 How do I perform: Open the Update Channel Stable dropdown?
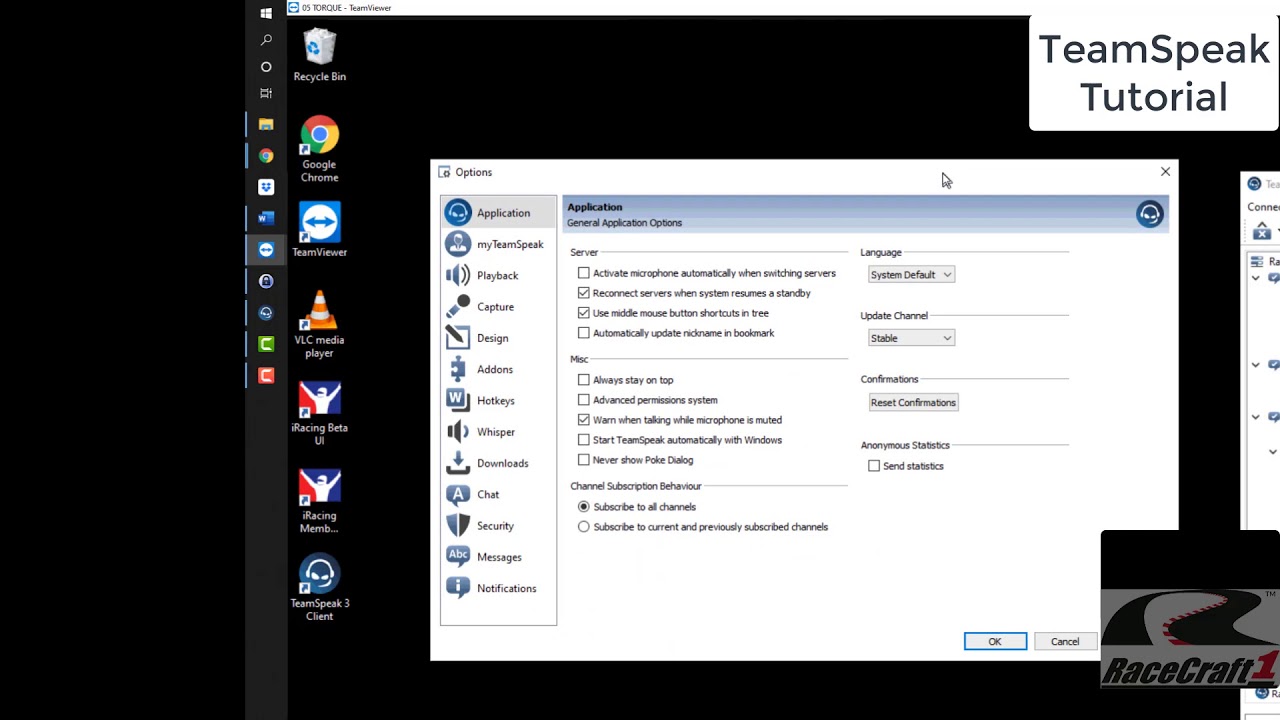point(911,338)
